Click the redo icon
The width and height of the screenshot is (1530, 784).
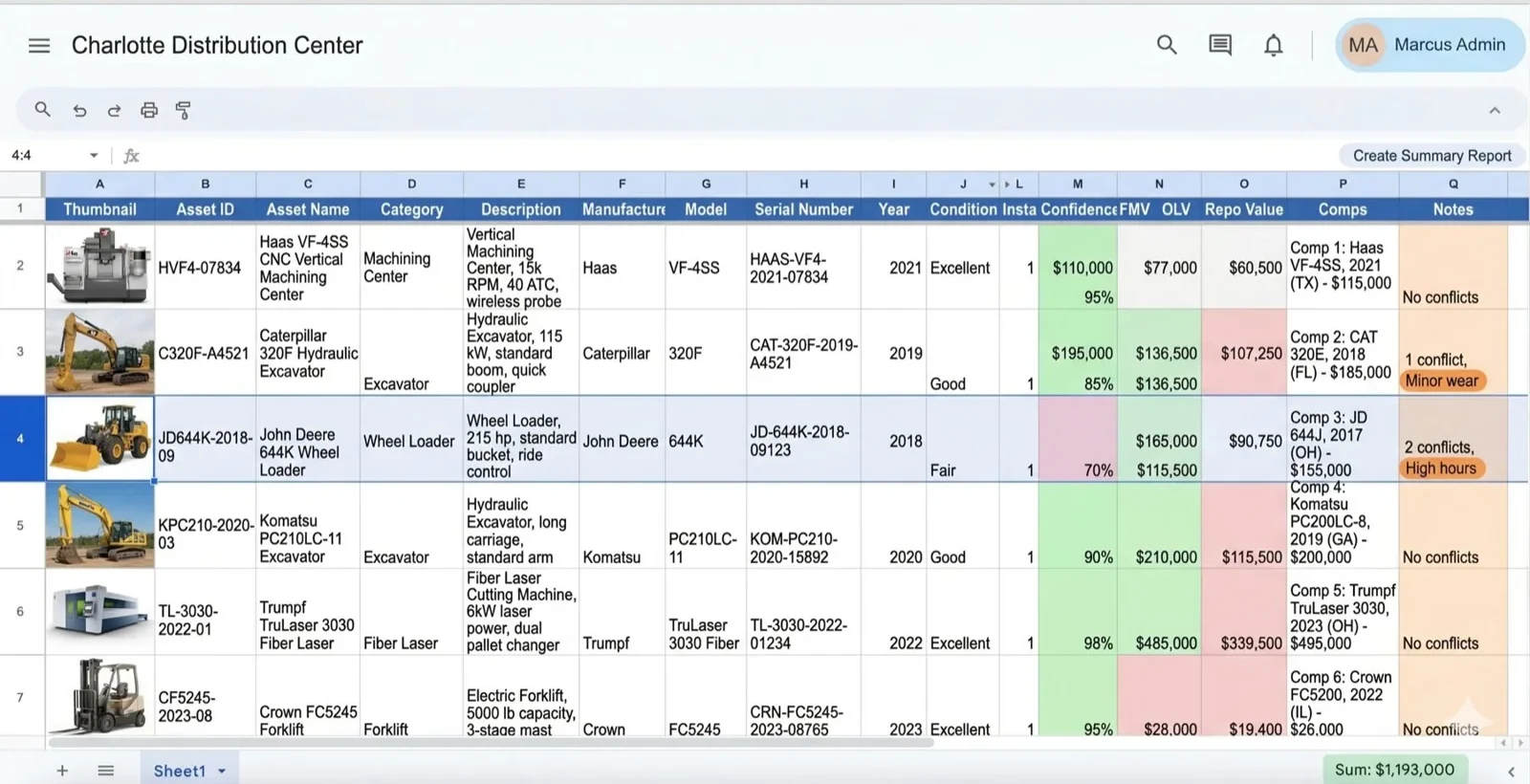[x=114, y=111]
